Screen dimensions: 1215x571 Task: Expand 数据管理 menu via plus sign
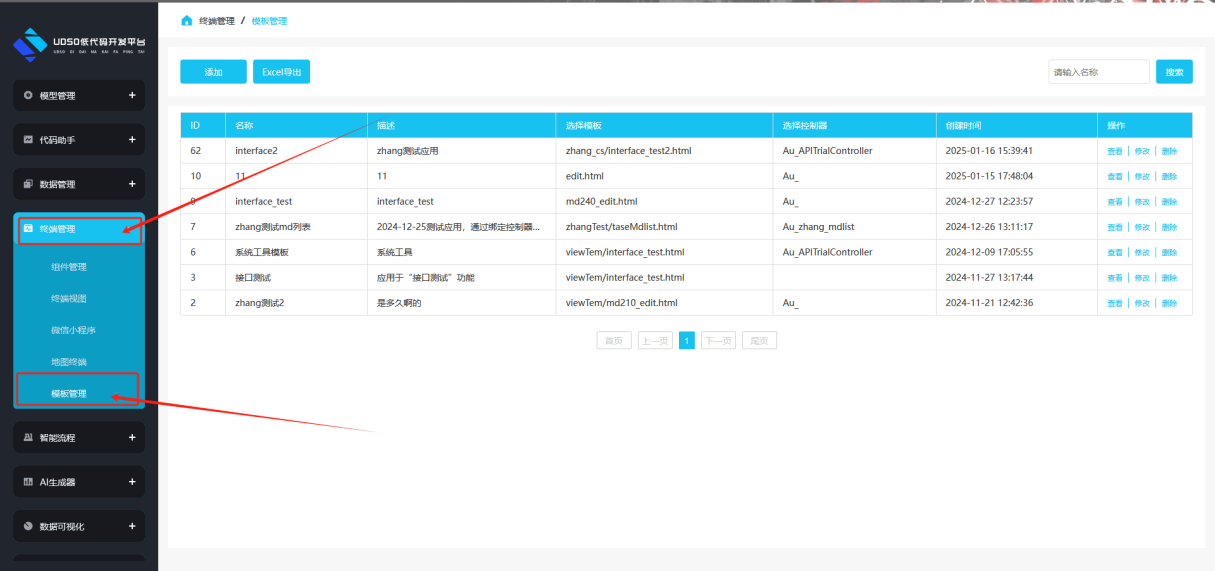132,184
